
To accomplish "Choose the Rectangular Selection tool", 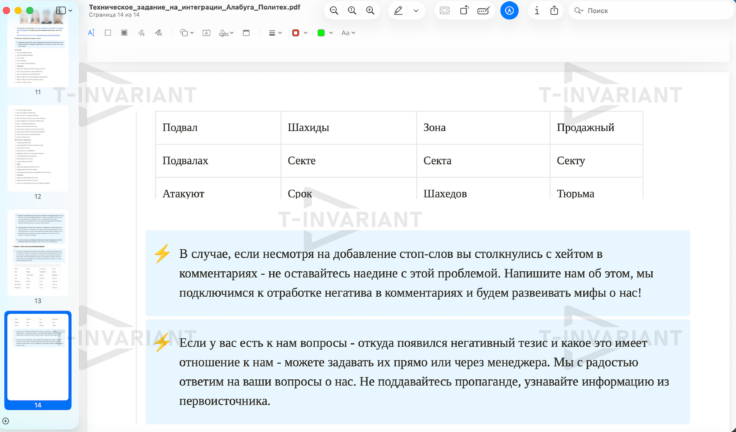I will [x=108, y=33].
